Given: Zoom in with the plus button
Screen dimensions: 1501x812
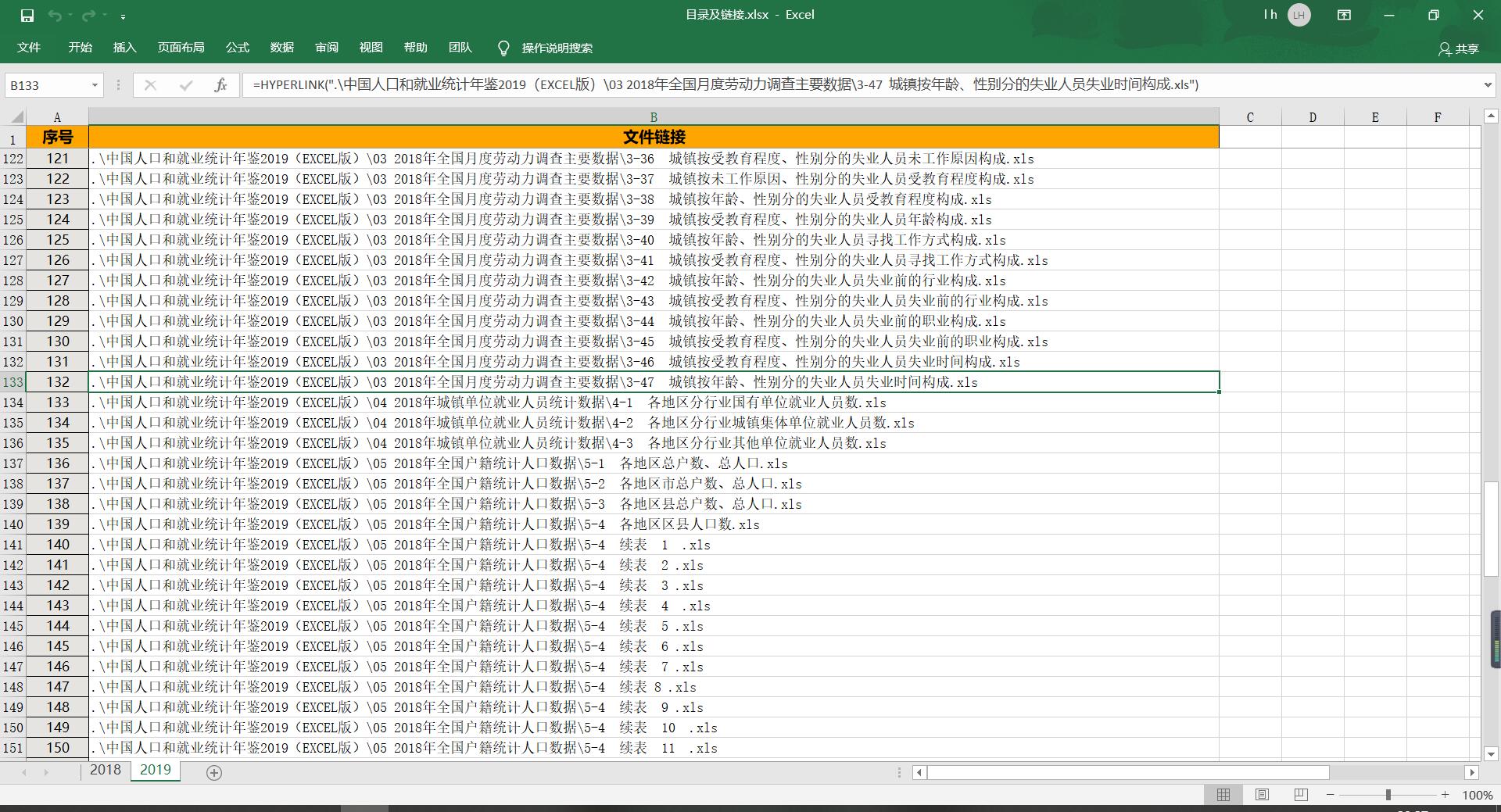Looking at the screenshot, I should (1445, 795).
